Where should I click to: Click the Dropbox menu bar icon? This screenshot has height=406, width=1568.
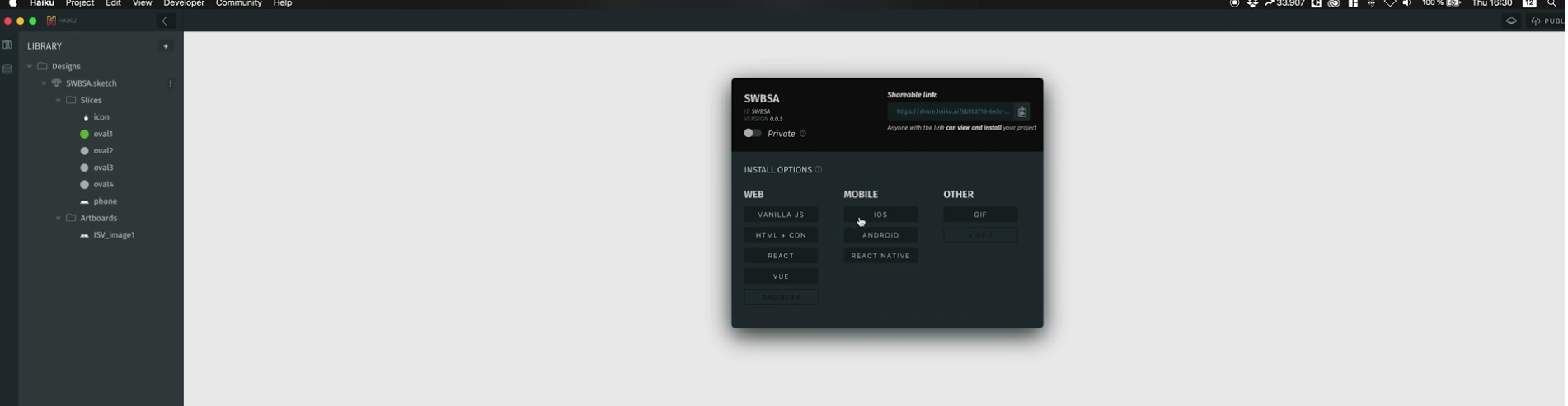[x=1252, y=4]
